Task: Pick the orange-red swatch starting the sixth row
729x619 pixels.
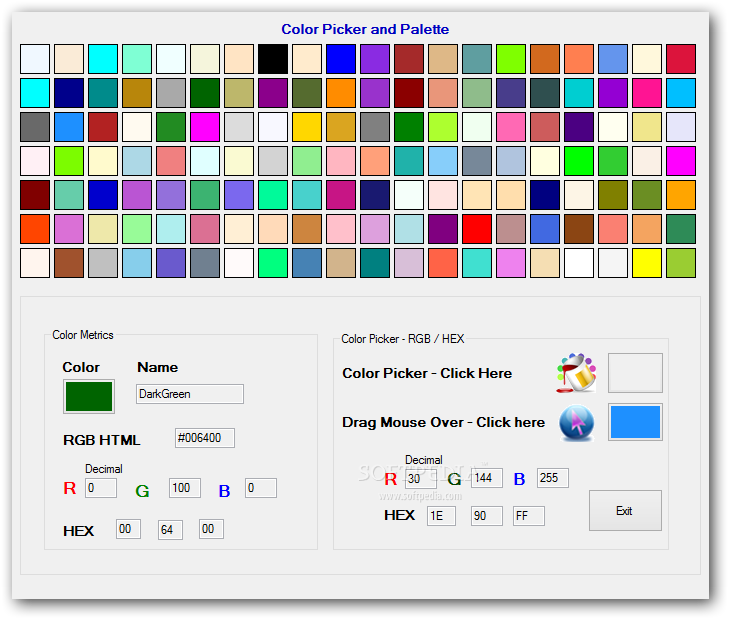Action: (x=35, y=229)
